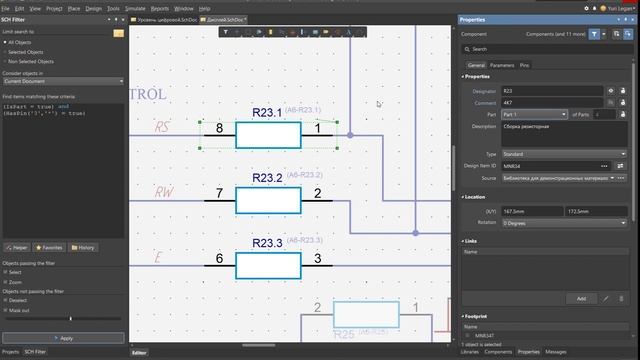The height and width of the screenshot is (360, 640).
Task: Click the text string 'A' icon in floating toolbar
Action: (349, 32)
